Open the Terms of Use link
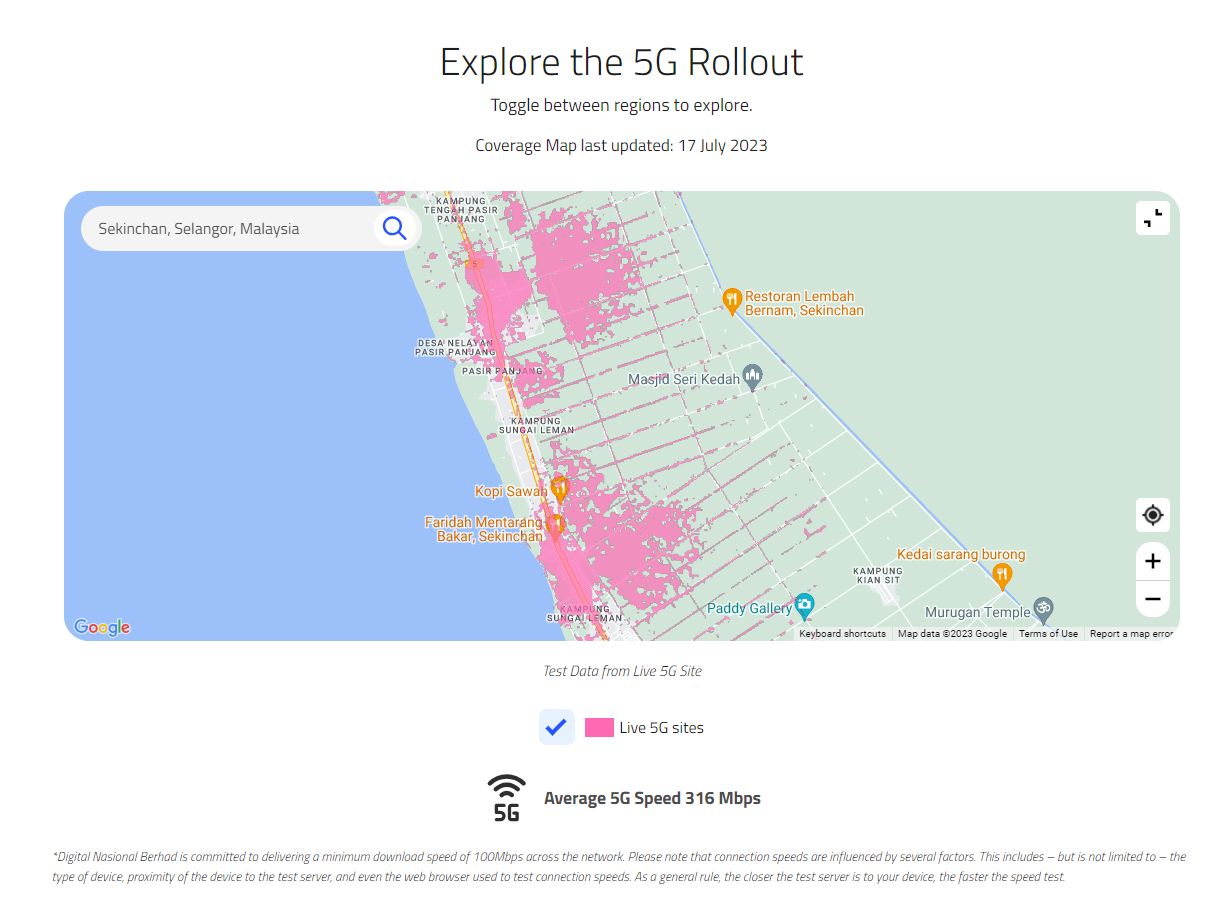This screenshot has width=1232, height=913. (1047, 633)
